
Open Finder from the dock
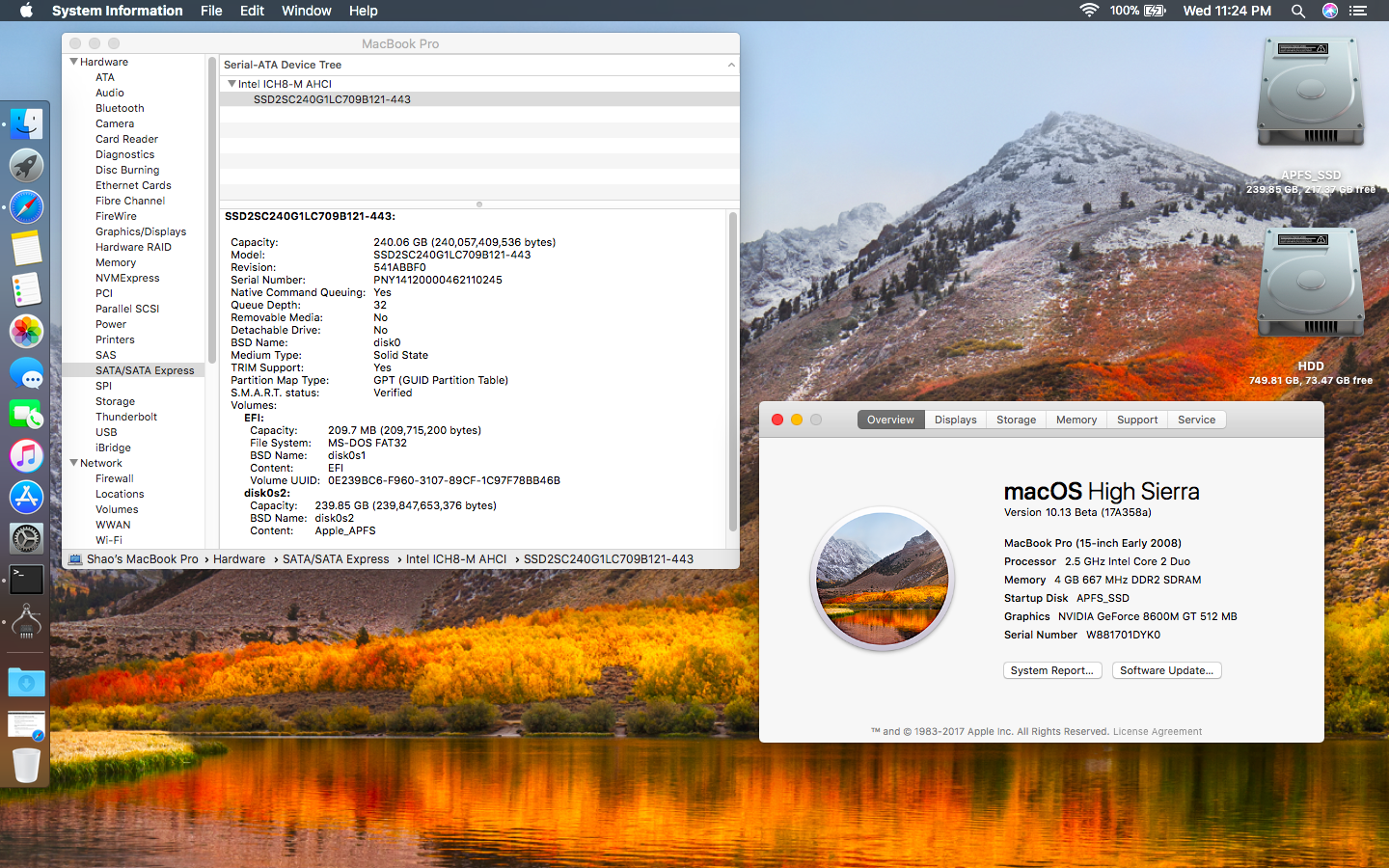click(x=26, y=123)
